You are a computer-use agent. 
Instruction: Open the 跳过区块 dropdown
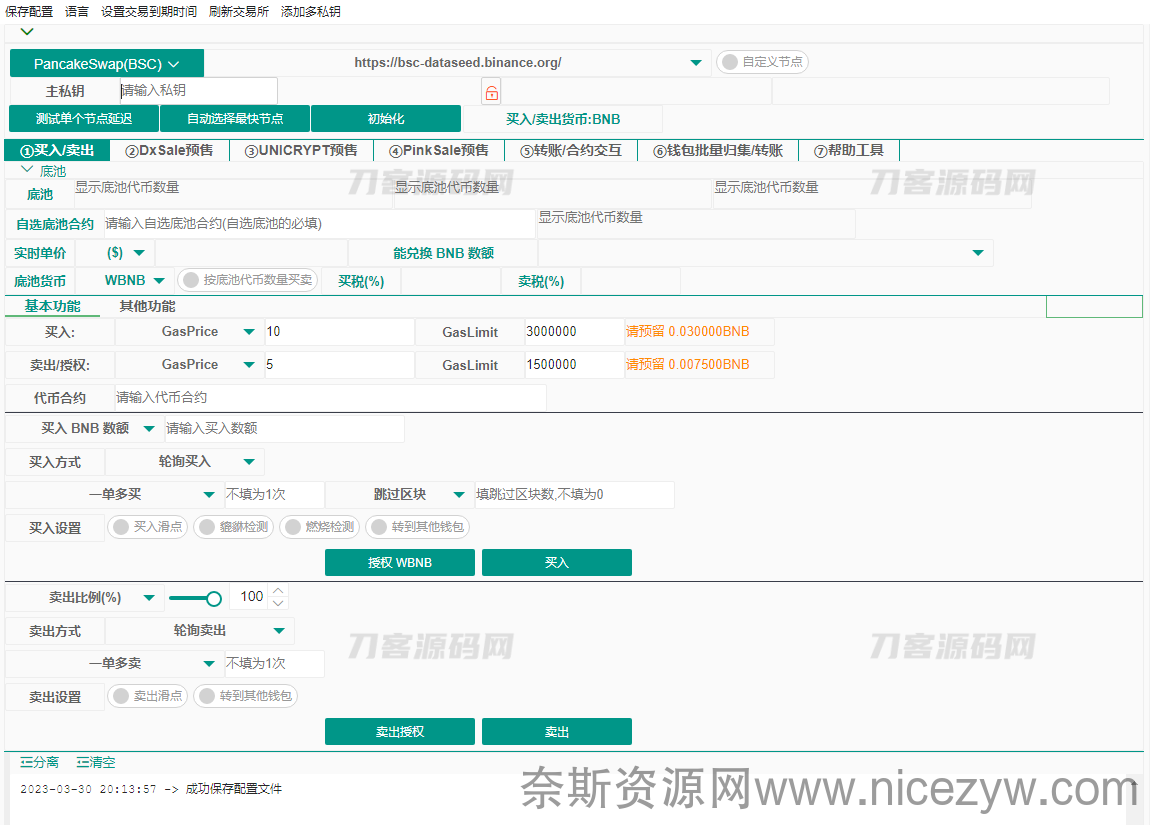[x=459, y=495]
